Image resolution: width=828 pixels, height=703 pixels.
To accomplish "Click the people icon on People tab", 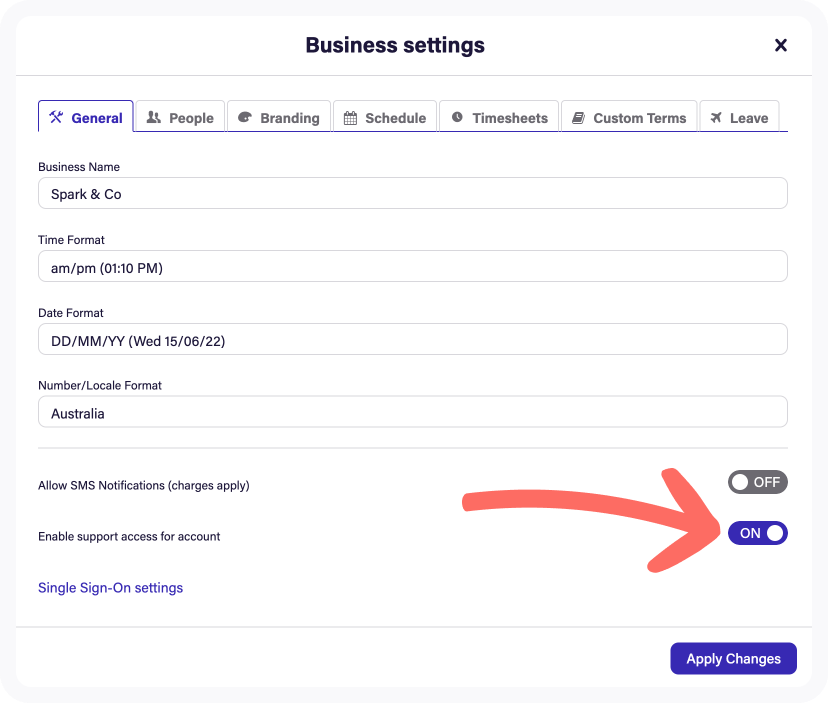I will click(x=154, y=117).
